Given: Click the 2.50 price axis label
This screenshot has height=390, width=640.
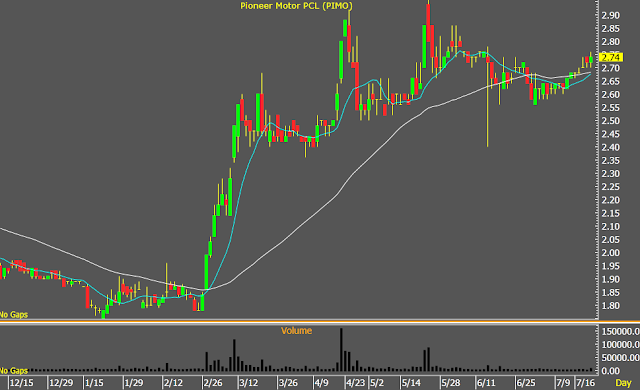Looking at the screenshot, I should [610, 121].
